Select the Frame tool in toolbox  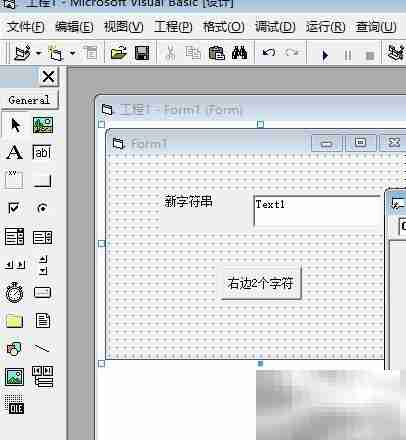coord(14,180)
